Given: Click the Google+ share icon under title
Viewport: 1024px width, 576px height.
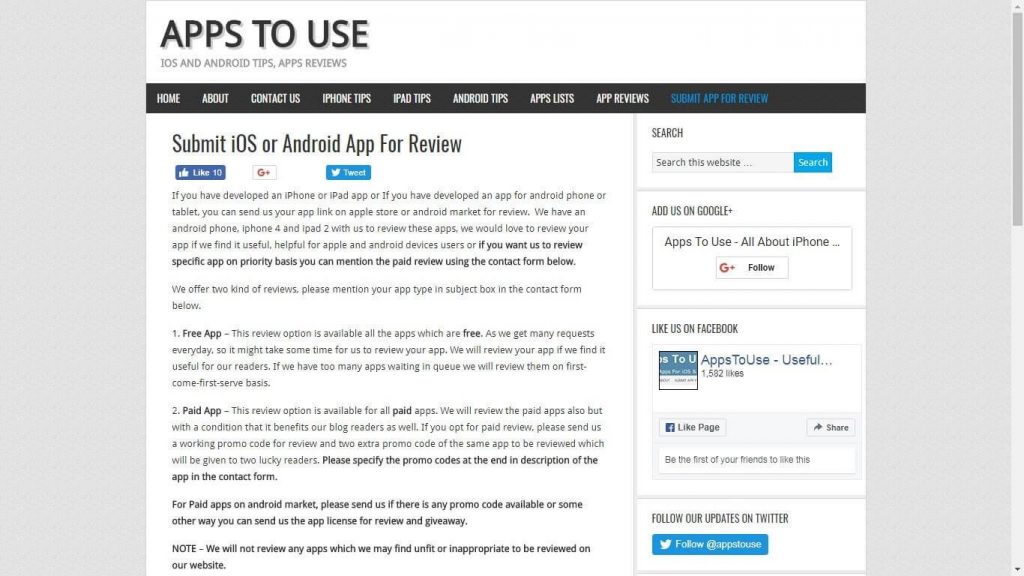Looking at the screenshot, I should (x=264, y=172).
